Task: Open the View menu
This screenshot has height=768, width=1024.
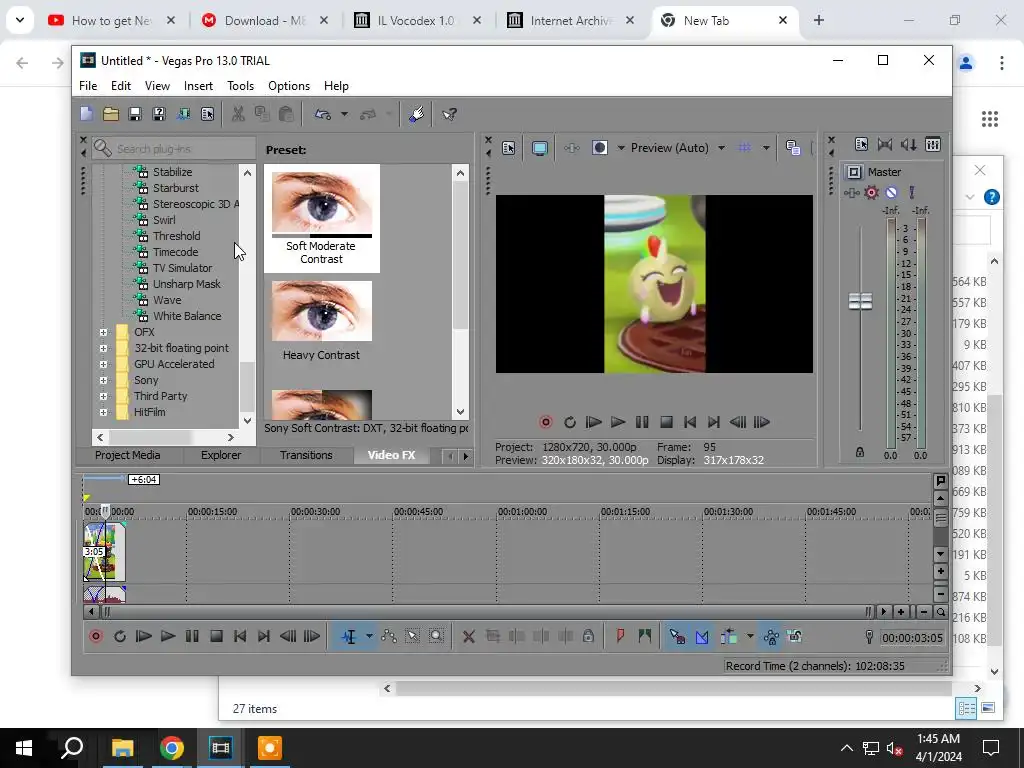Action: [x=157, y=86]
